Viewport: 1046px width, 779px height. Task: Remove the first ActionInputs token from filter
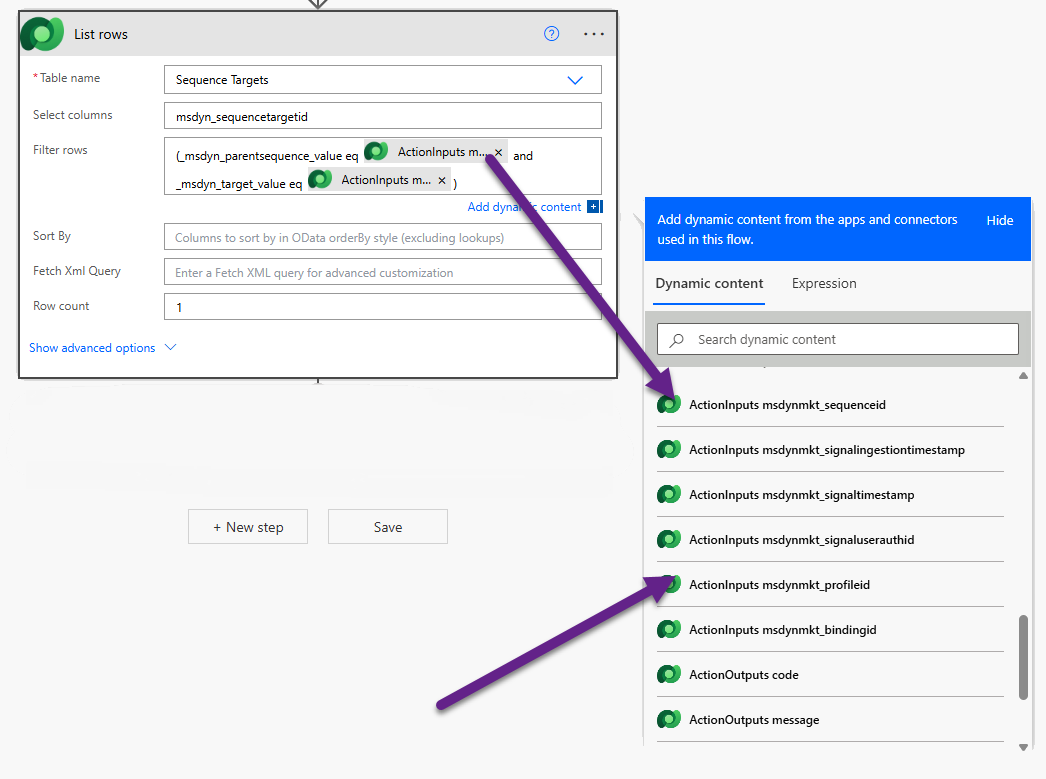498,153
